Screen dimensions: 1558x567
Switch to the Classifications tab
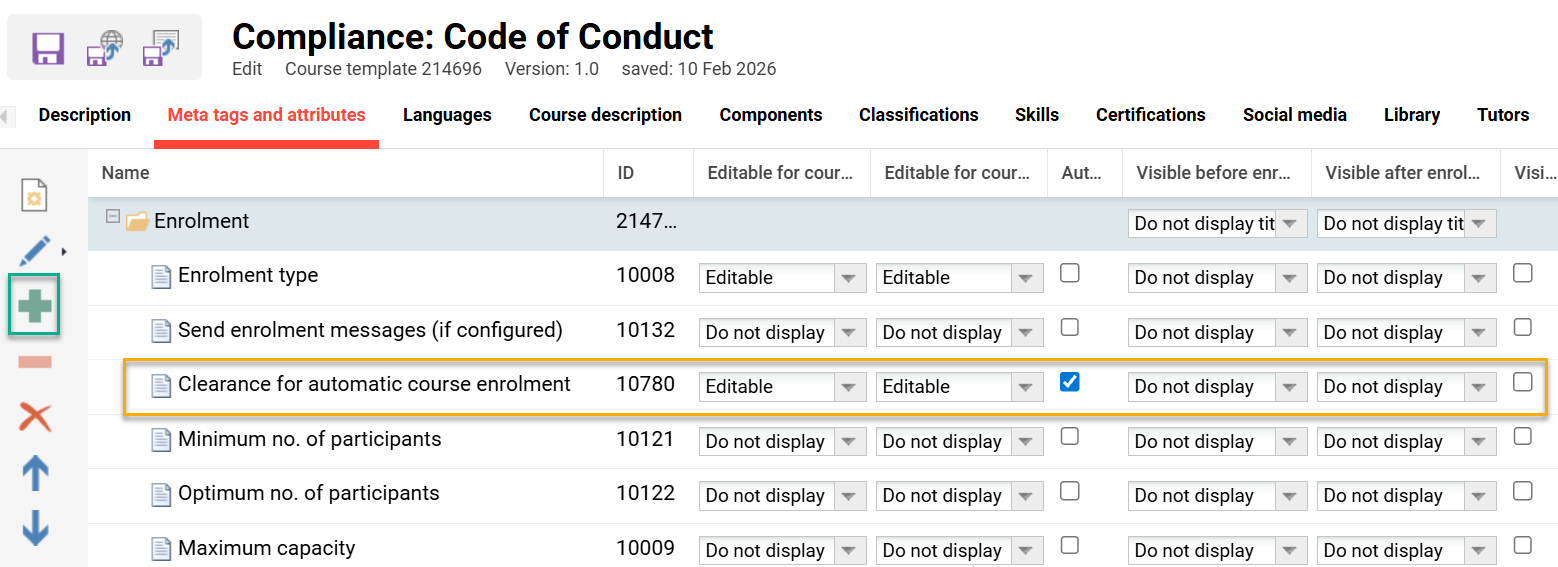pyautogui.click(x=918, y=115)
